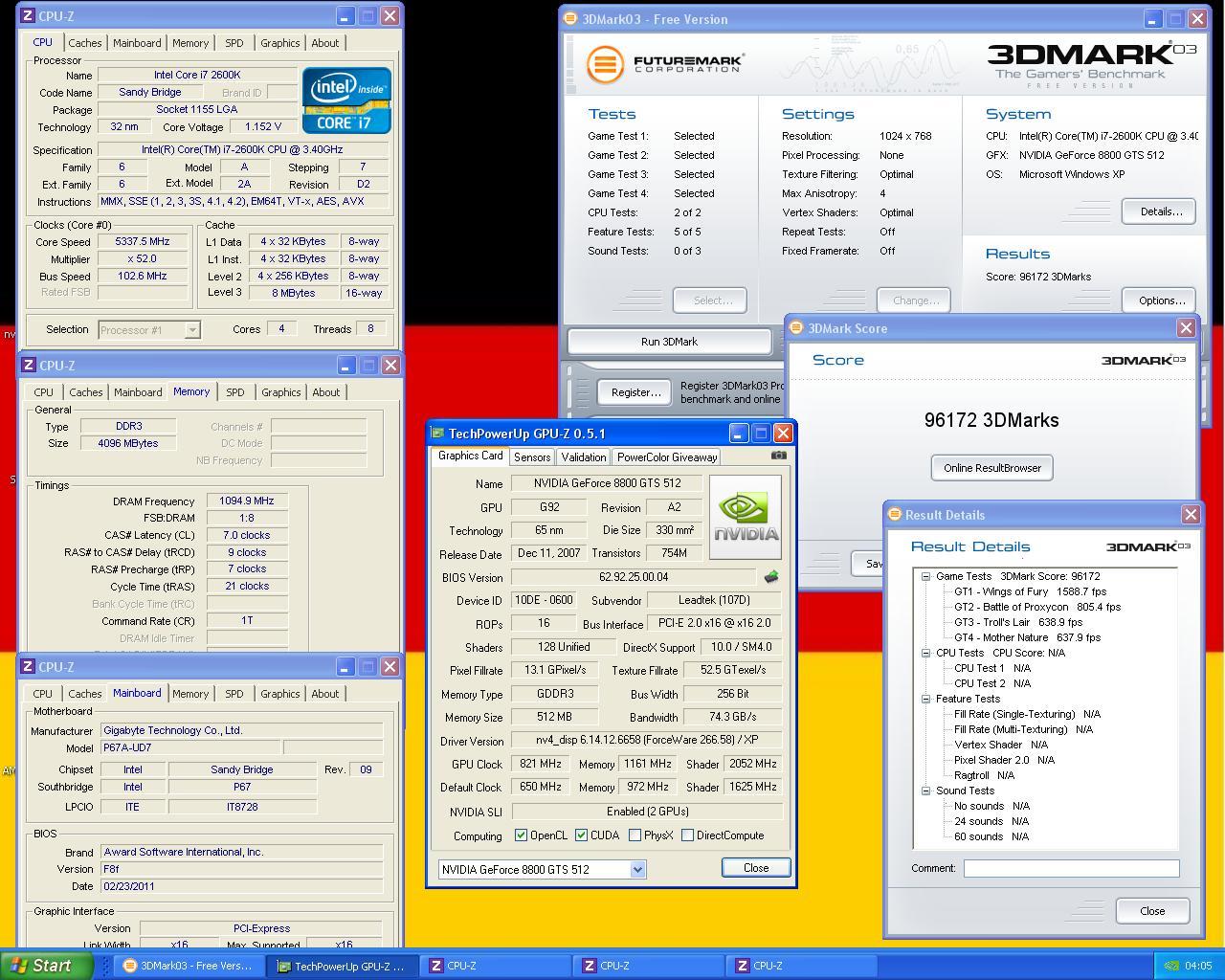Click the Register... button
This screenshot has width=1225, height=980.
pos(635,392)
